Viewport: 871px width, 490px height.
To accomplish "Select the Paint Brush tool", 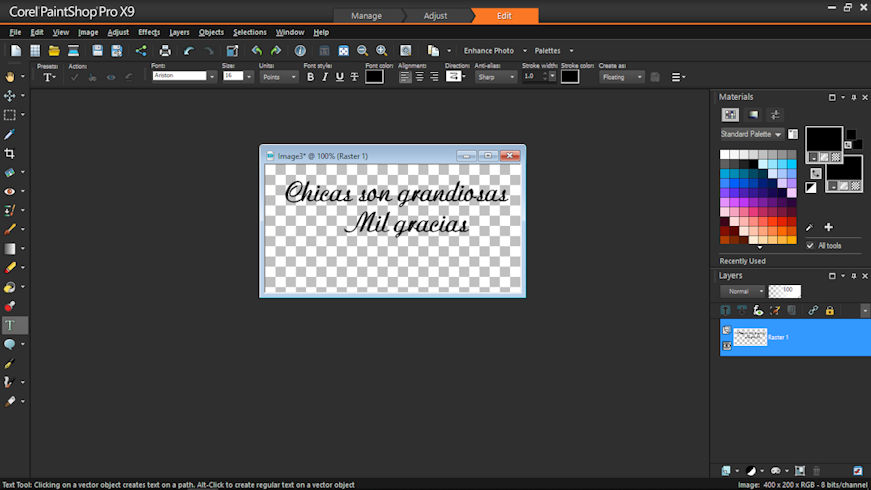I will coord(10,229).
